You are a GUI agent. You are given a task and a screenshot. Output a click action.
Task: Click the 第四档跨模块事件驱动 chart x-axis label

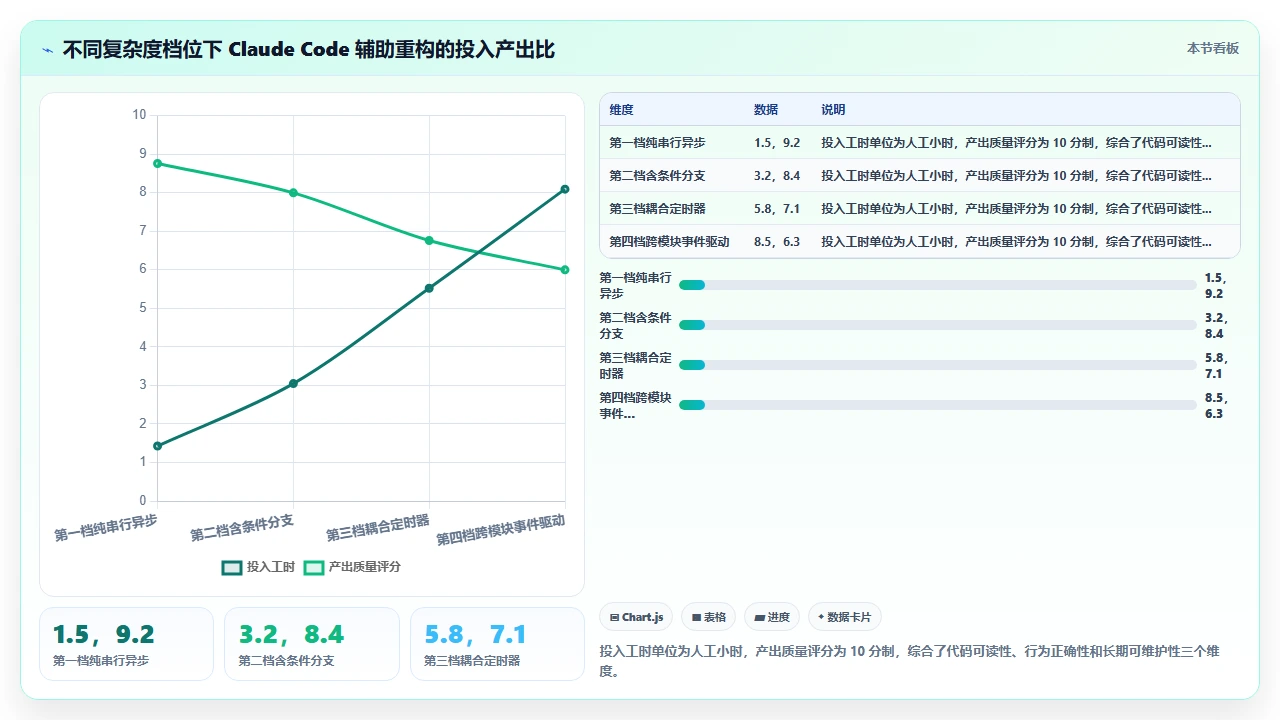[501, 530]
